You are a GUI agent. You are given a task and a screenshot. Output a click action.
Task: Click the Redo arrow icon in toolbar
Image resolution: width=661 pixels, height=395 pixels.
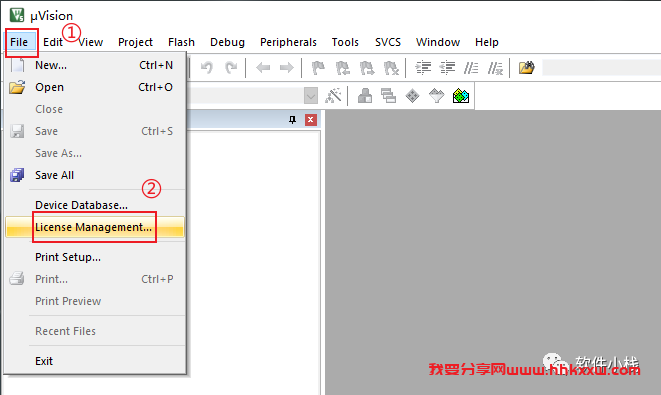[231, 67]
